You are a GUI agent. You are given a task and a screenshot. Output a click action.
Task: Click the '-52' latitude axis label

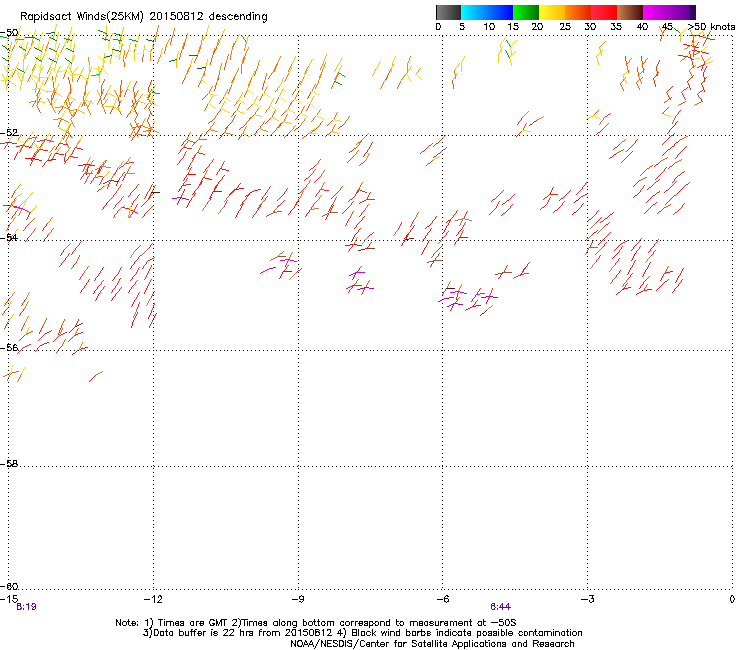click(9, 133)
